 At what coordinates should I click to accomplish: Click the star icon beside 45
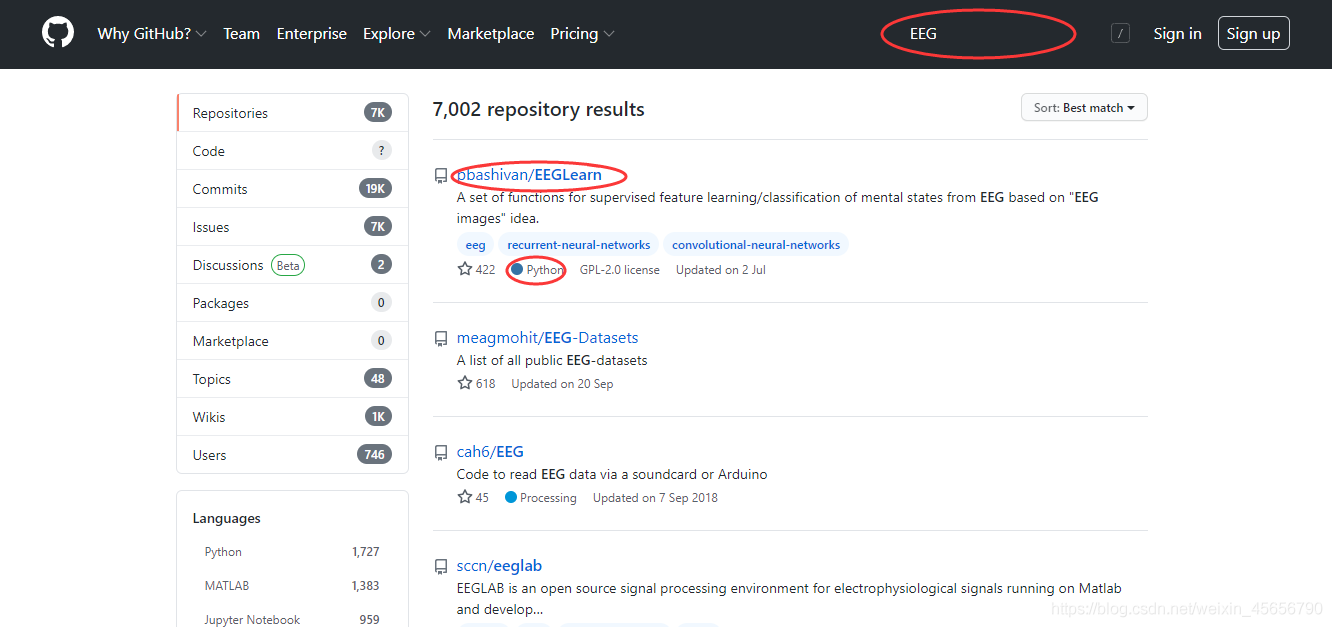click(465, 497)
